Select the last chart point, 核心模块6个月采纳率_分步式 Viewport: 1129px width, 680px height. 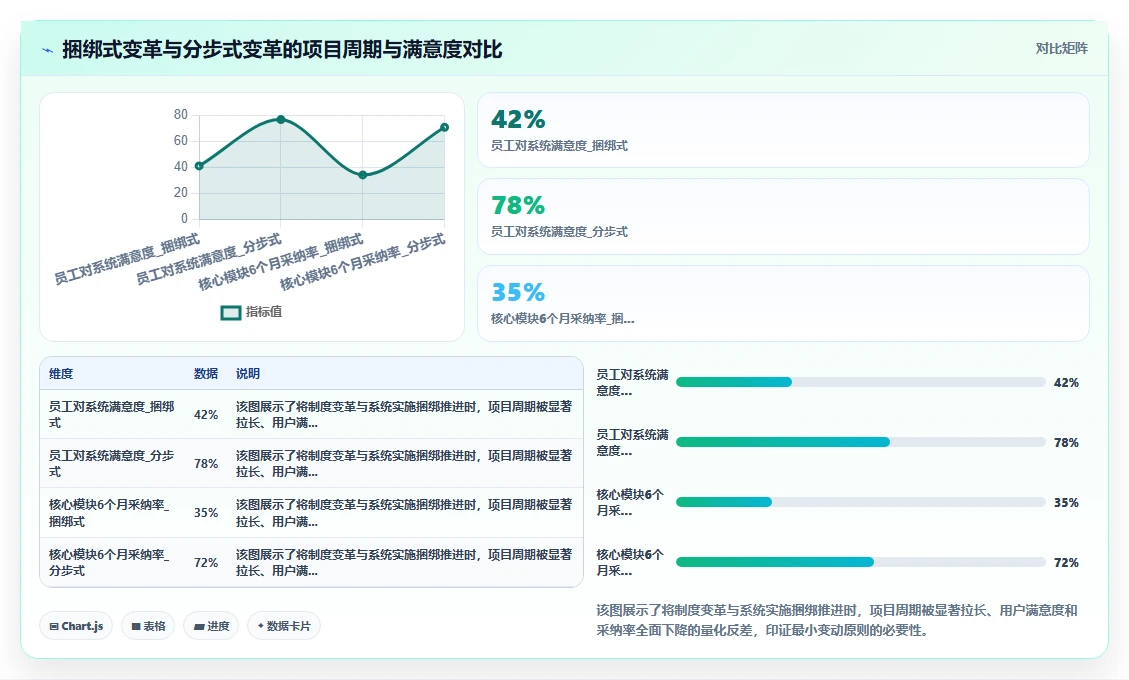tap(444, 128)
